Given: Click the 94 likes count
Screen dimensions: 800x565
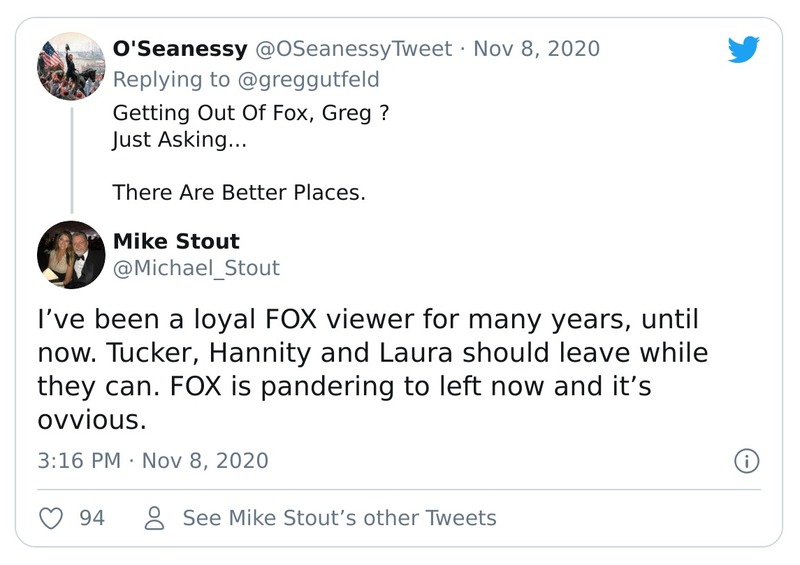Looking at the screenshot, I should (92, 518).
